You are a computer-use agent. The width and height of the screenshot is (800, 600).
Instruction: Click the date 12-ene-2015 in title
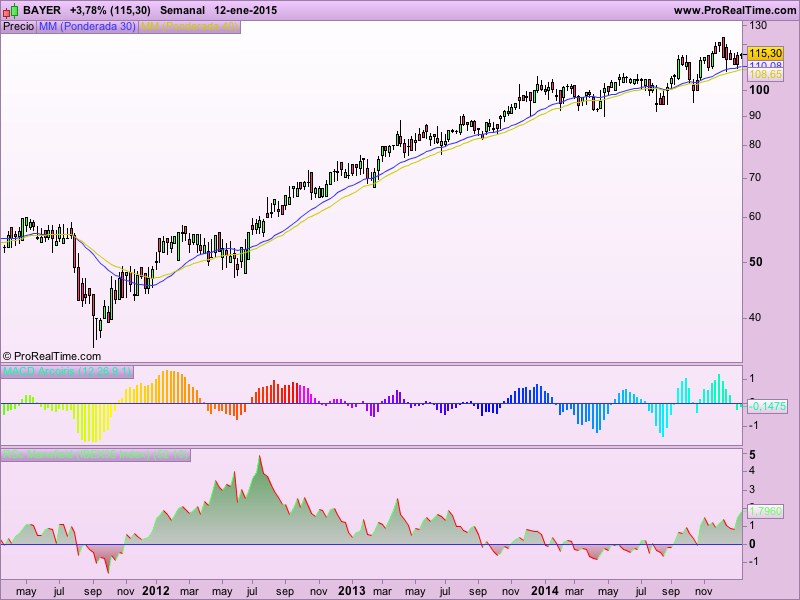(x=246, y=10)
